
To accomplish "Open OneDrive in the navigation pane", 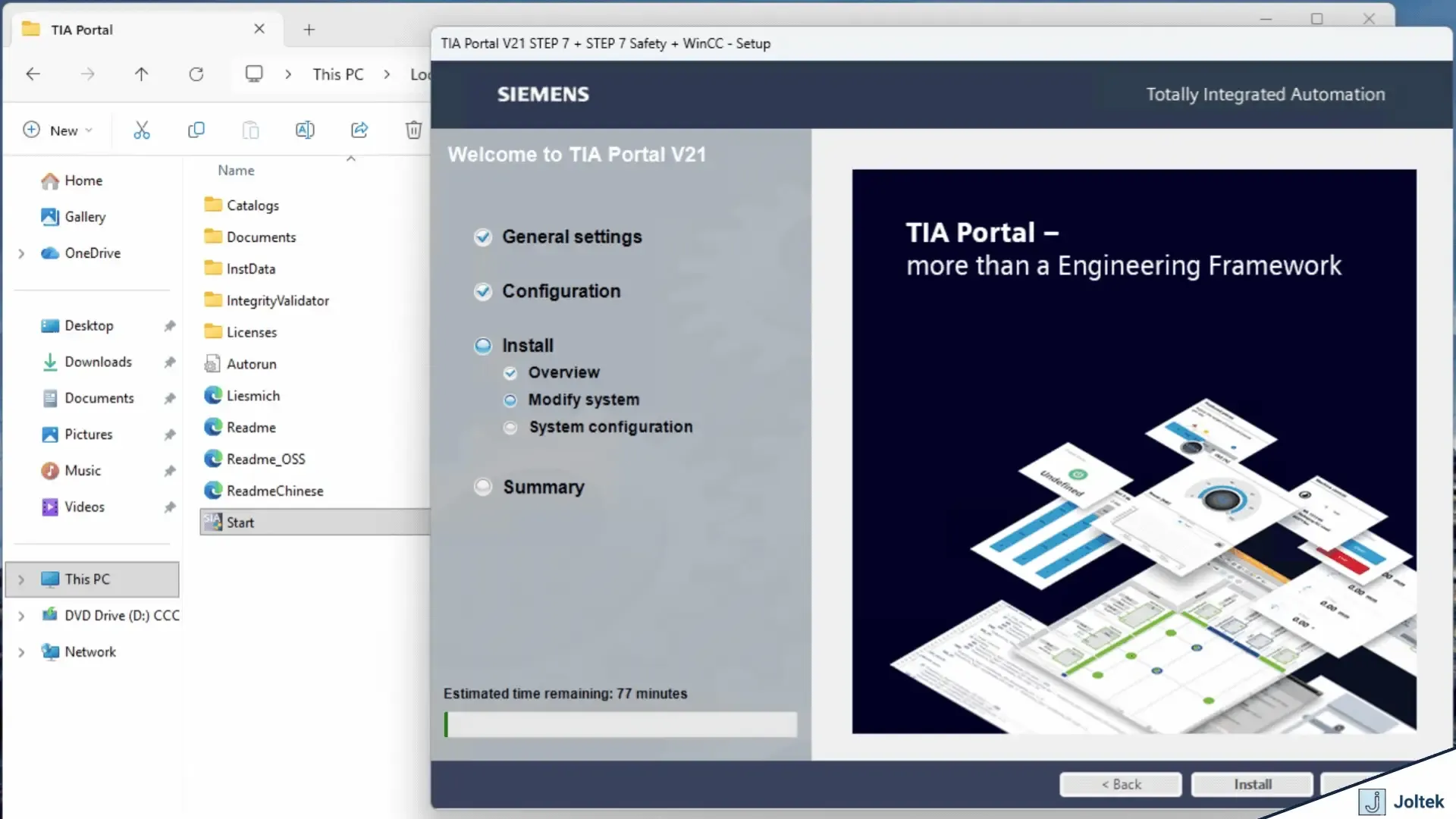I will coord(81,253).
